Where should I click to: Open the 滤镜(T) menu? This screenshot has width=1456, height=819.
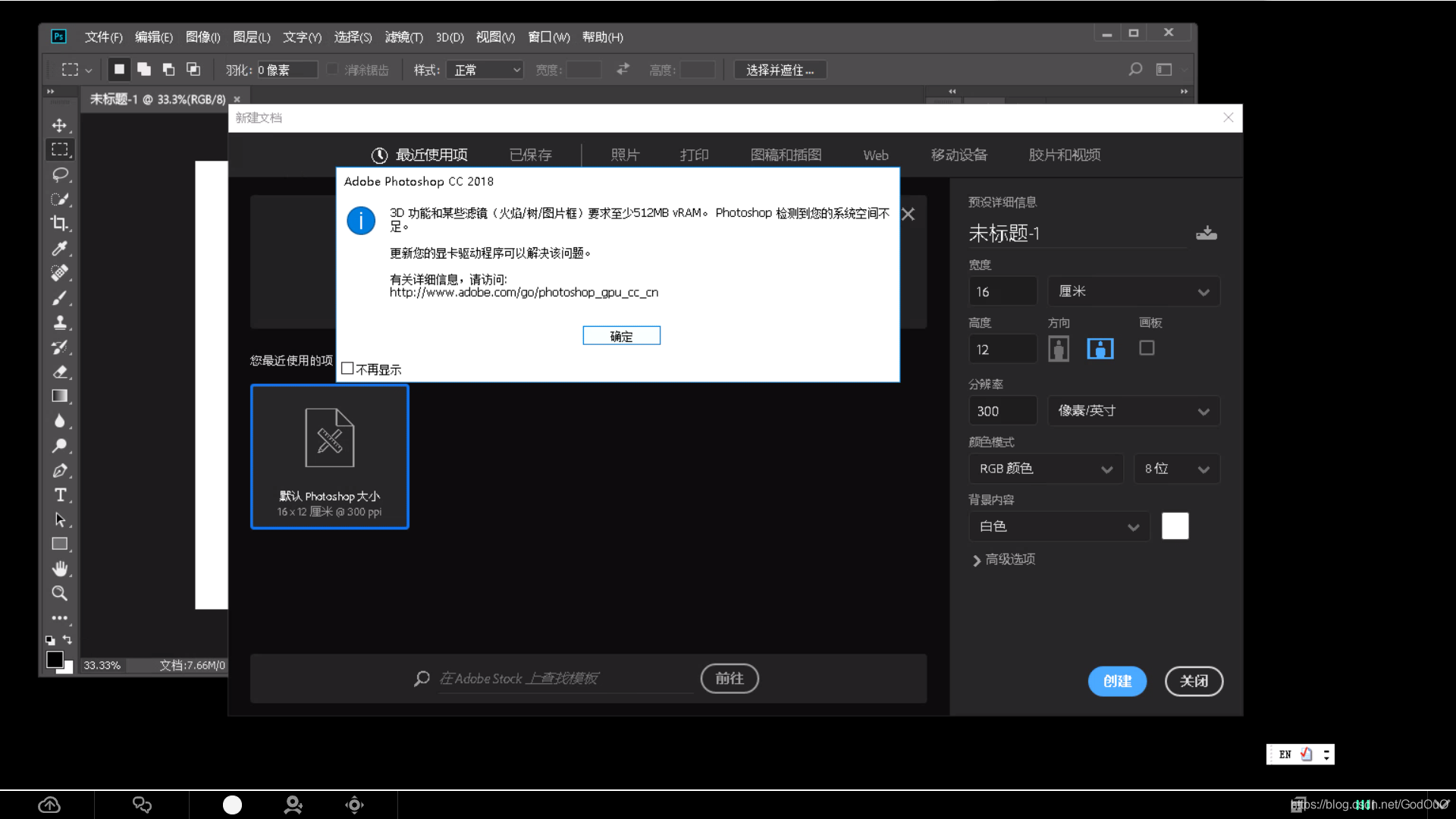403,37
